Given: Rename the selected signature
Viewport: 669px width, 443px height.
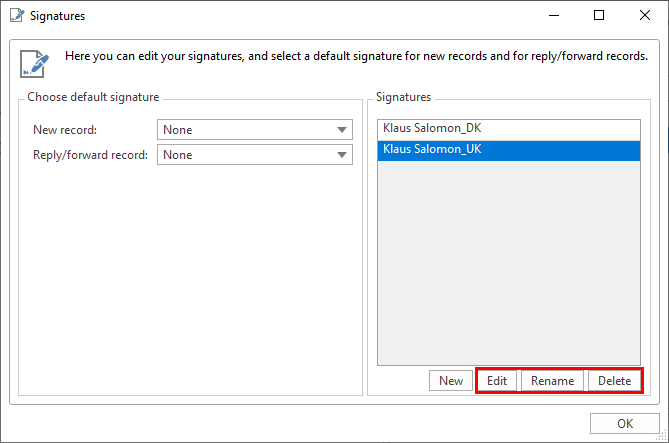Looking at the screenshot, I should [552, 381].
